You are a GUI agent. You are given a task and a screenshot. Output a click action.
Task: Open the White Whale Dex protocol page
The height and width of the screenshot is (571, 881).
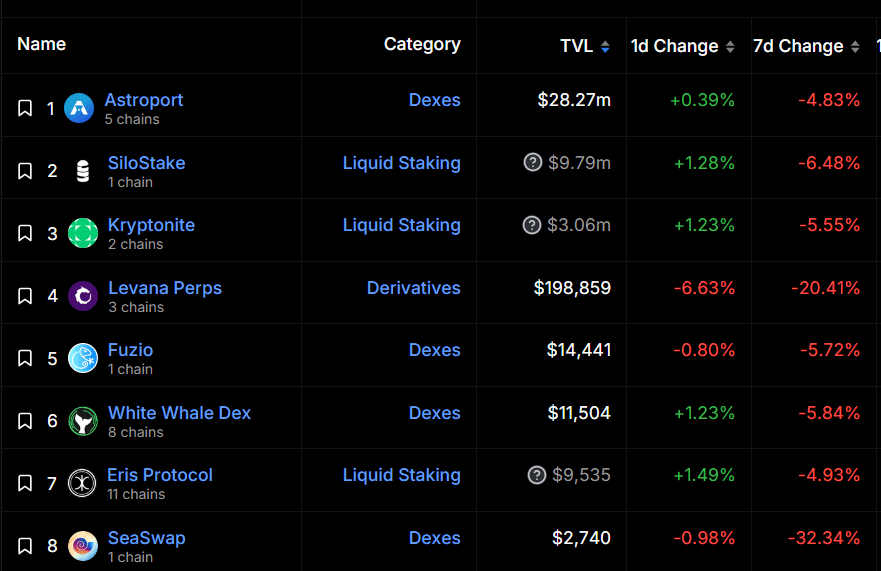[179, 413]
